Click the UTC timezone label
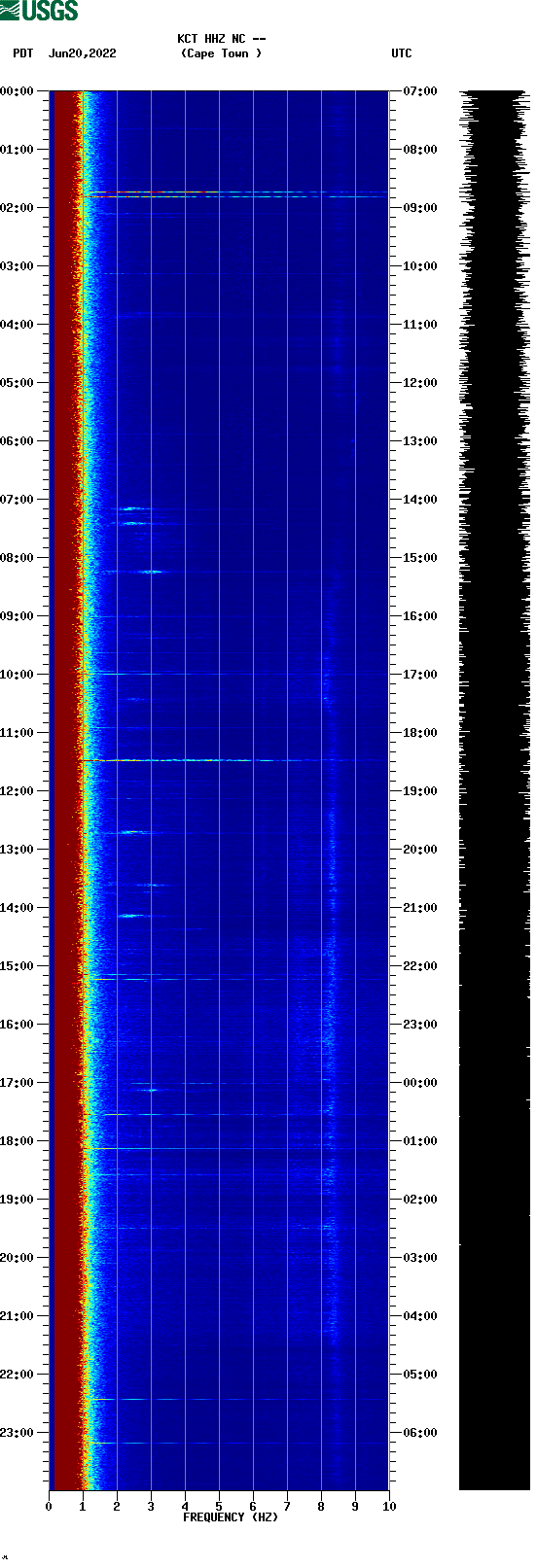This screenshot has width=537, height=1568. pos(402,53)
